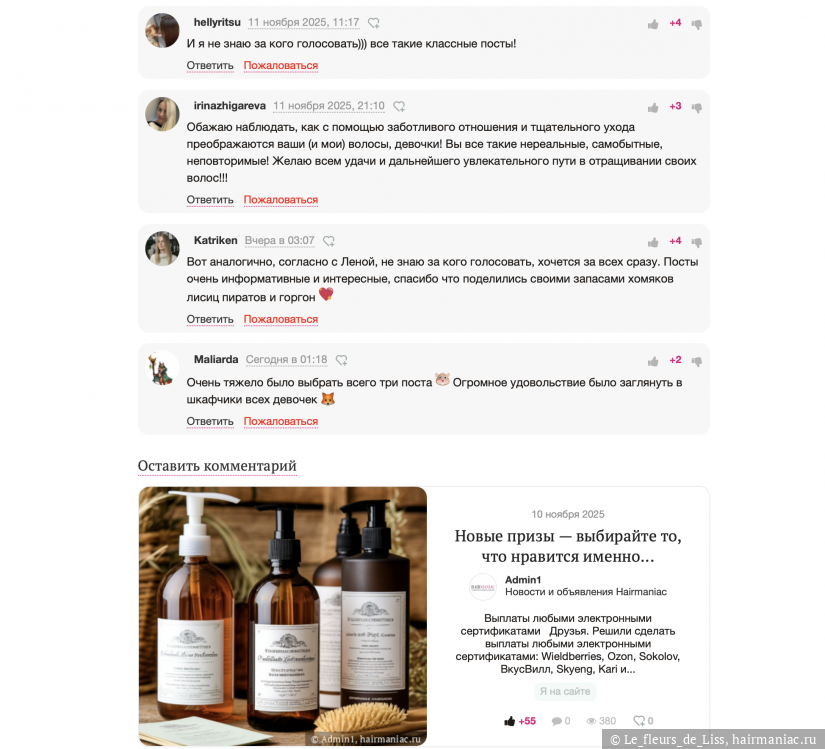Like hellyritsu's comment with thumbs up
The height and width of the screenshot is (749, 825).
pos(653,24)
